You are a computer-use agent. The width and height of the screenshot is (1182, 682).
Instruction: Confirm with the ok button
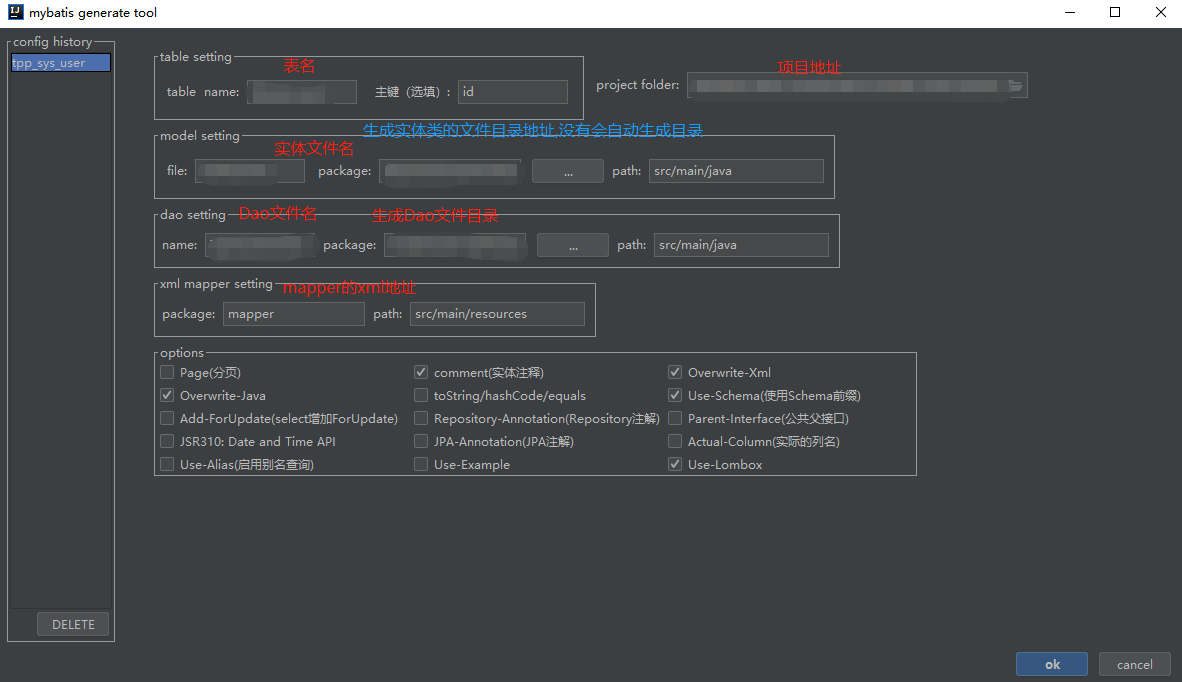pos(1052,664)
